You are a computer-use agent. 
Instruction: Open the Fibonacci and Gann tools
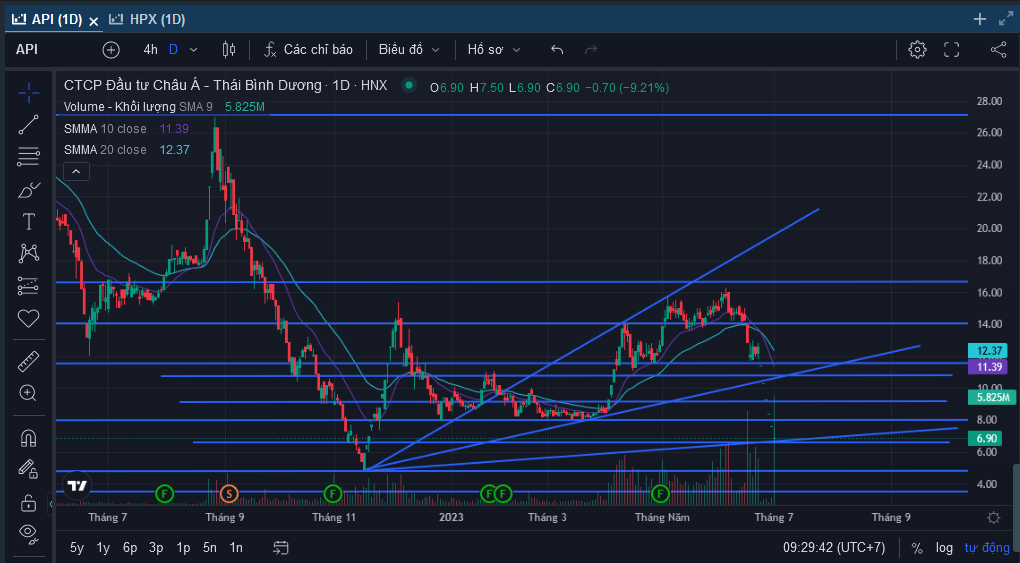(29, 156)
